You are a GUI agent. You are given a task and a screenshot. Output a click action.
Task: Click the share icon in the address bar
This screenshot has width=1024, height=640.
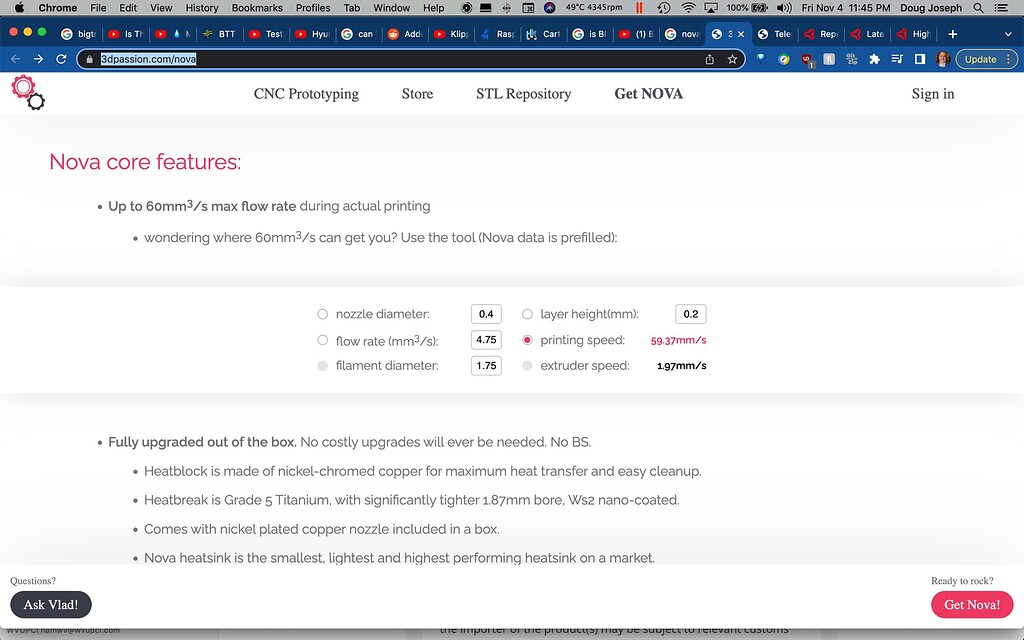point(710,59)
